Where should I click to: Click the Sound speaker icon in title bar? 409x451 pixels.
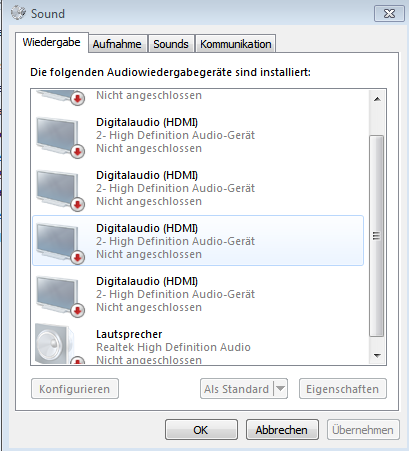pyautogui.click(x=18, y=13)
